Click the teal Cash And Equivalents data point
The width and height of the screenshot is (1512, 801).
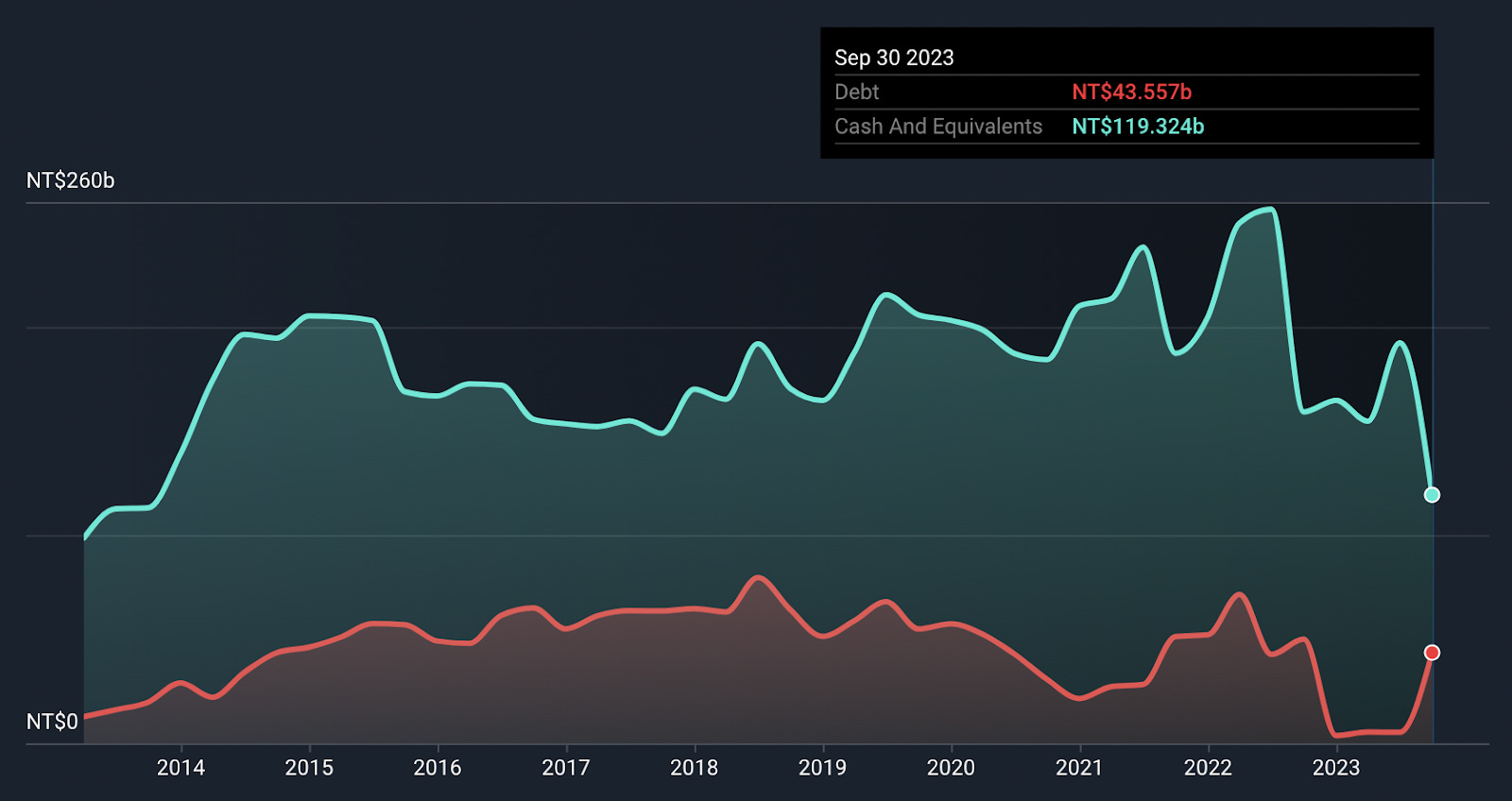click(1432, 495)
